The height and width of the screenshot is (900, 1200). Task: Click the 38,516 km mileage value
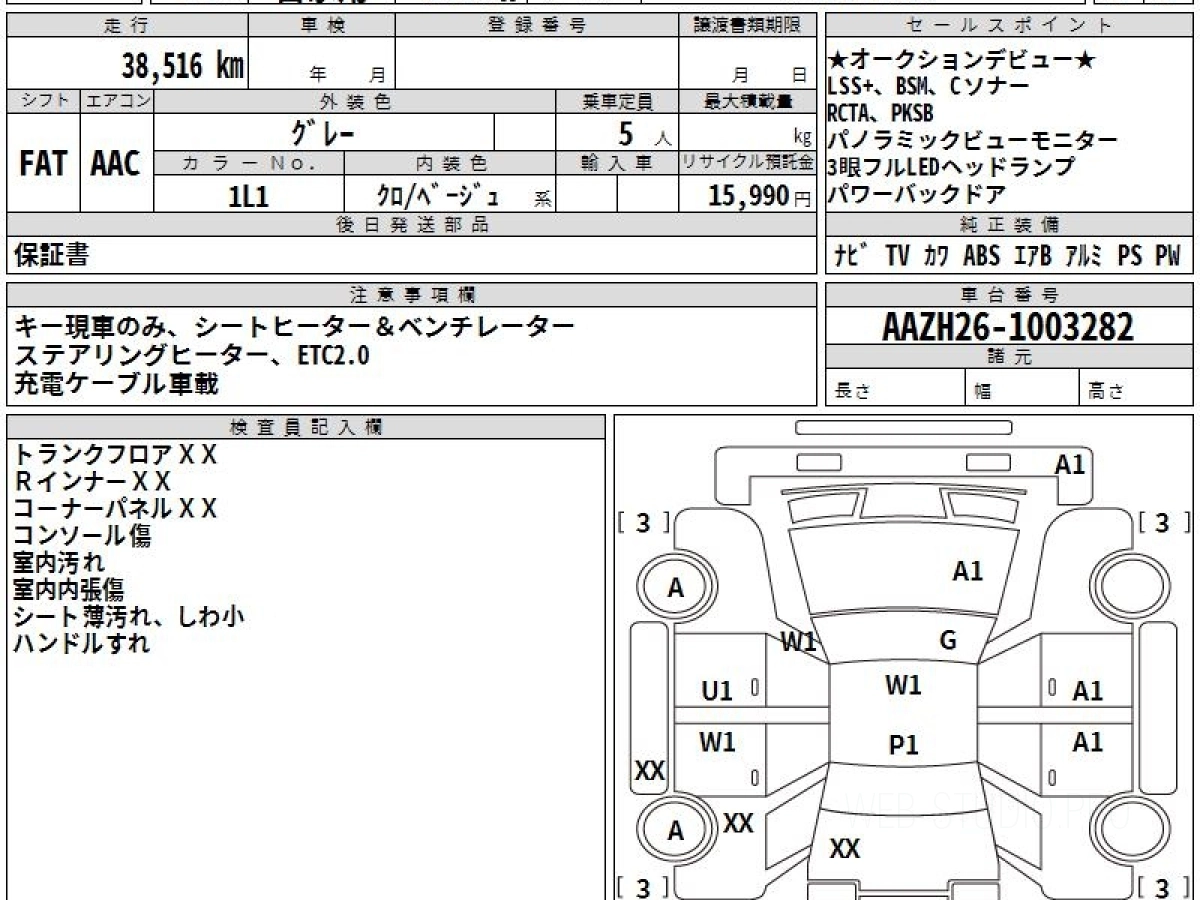click(x=183, y=66)
